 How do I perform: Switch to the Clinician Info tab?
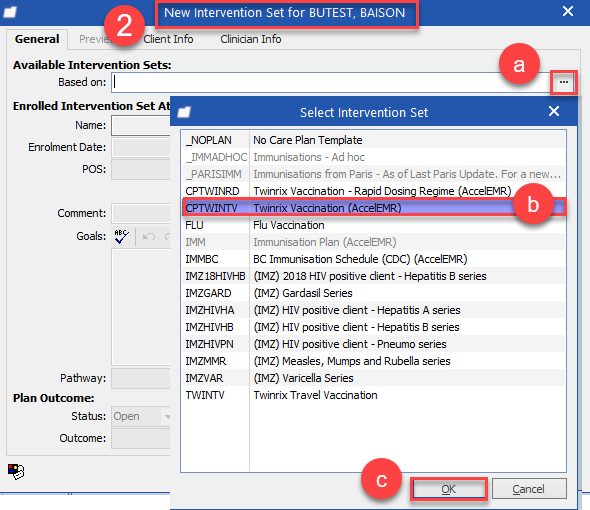[x=251, y=39]
